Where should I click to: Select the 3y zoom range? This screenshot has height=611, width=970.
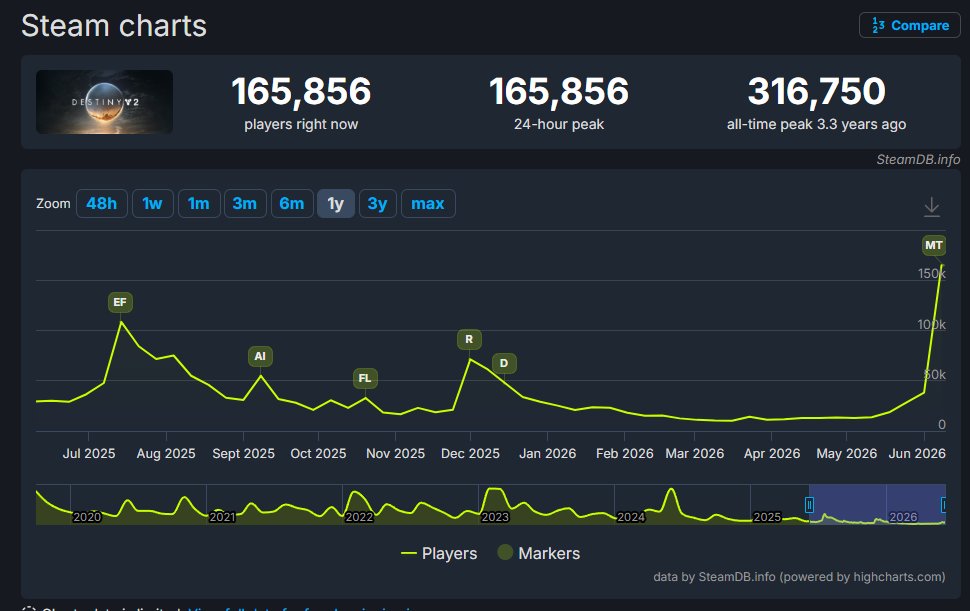point(377,203)
